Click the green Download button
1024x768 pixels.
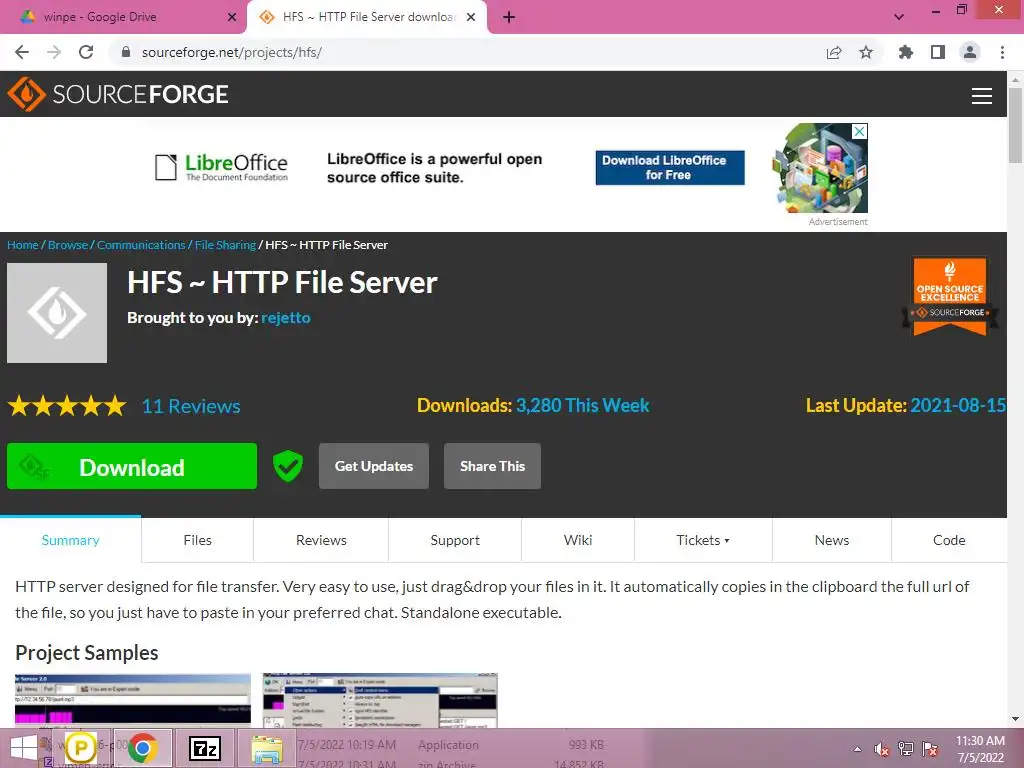point(132,466)
